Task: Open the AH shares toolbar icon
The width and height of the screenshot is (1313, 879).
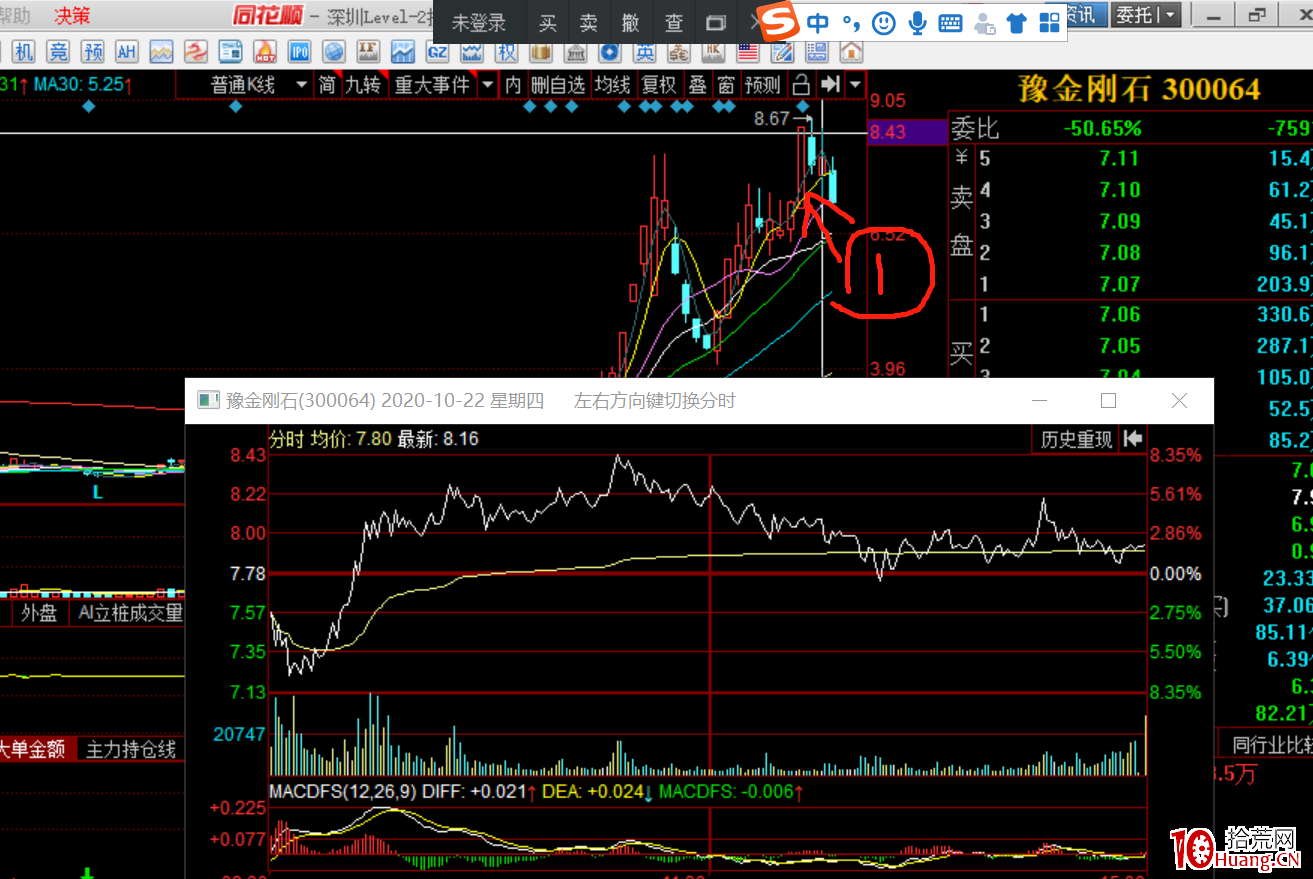Action: coord(127,52)
